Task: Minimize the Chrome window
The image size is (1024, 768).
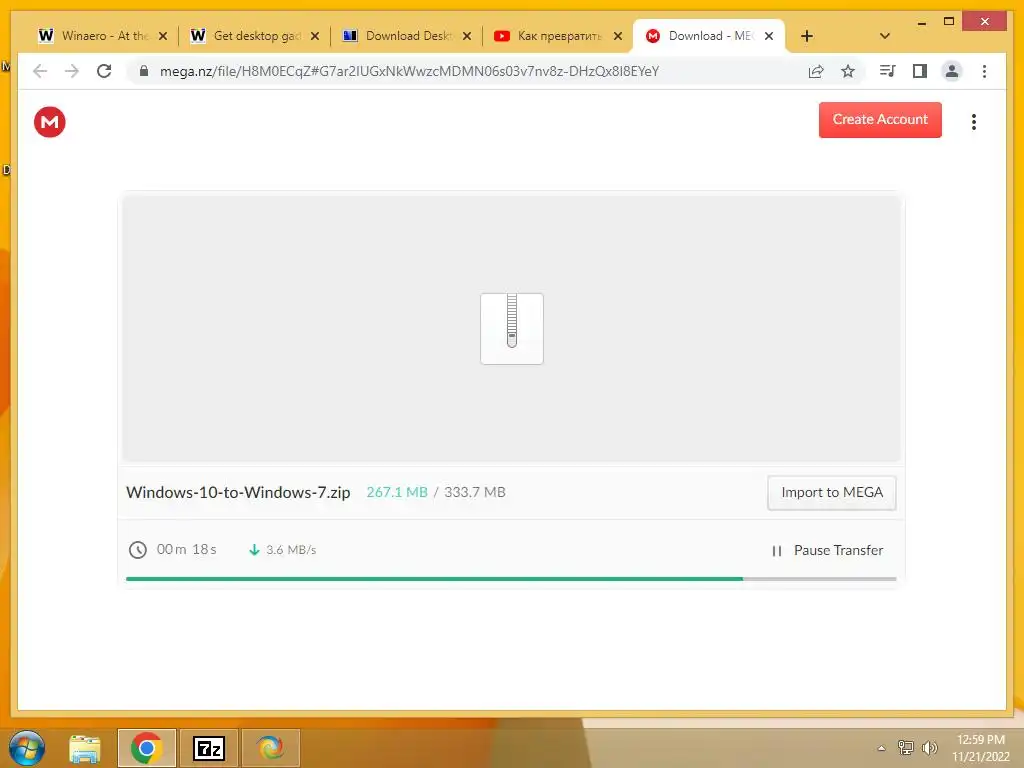Action: (921, 22)
